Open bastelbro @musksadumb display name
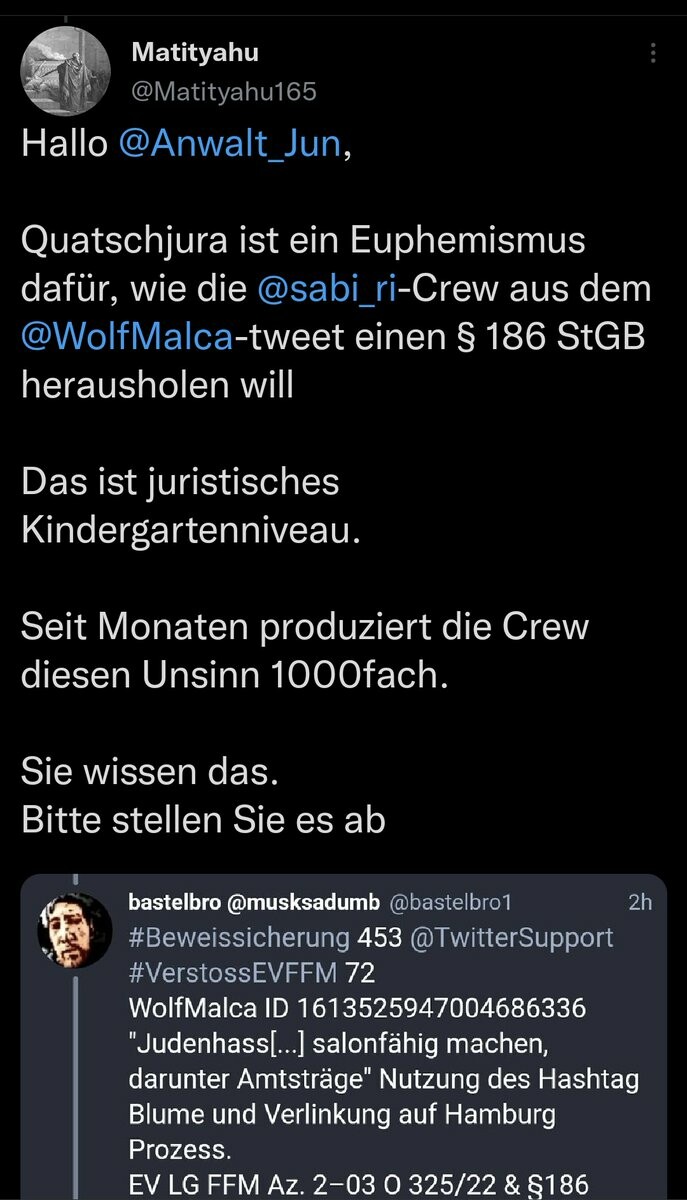This screenshot has width=687, height=1200. coord(254,902)
